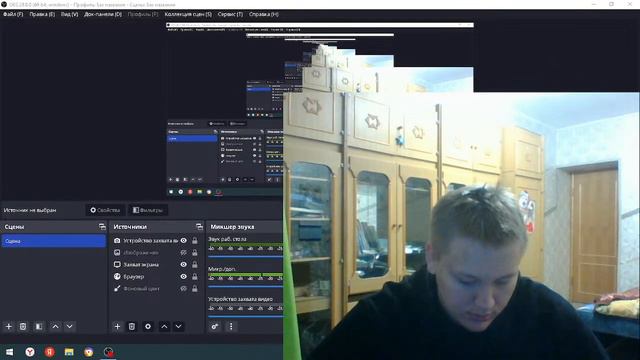Adjust Микр./доп. volume slider

(245, 287)
